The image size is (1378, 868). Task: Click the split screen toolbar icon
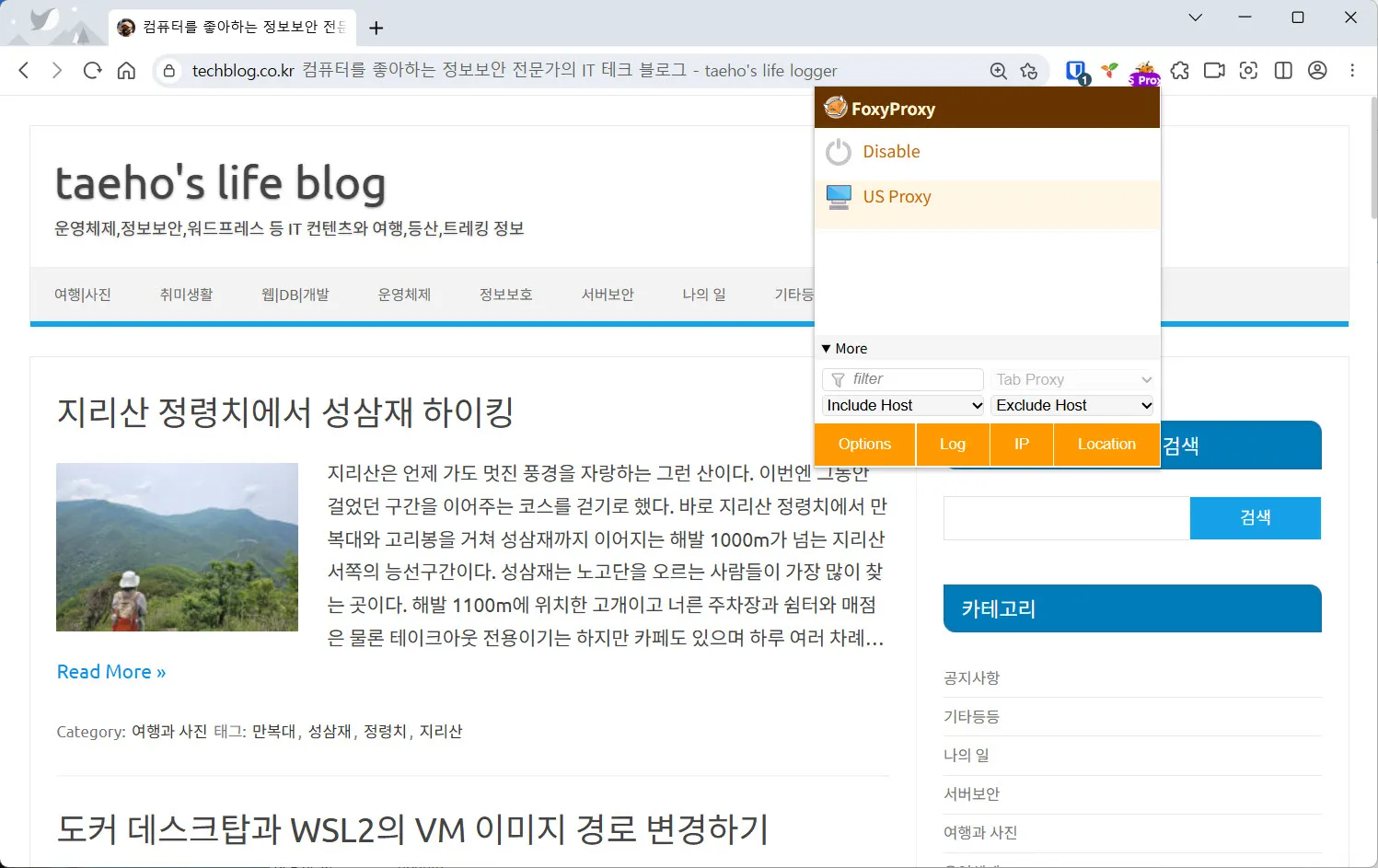coord(1282,70)
